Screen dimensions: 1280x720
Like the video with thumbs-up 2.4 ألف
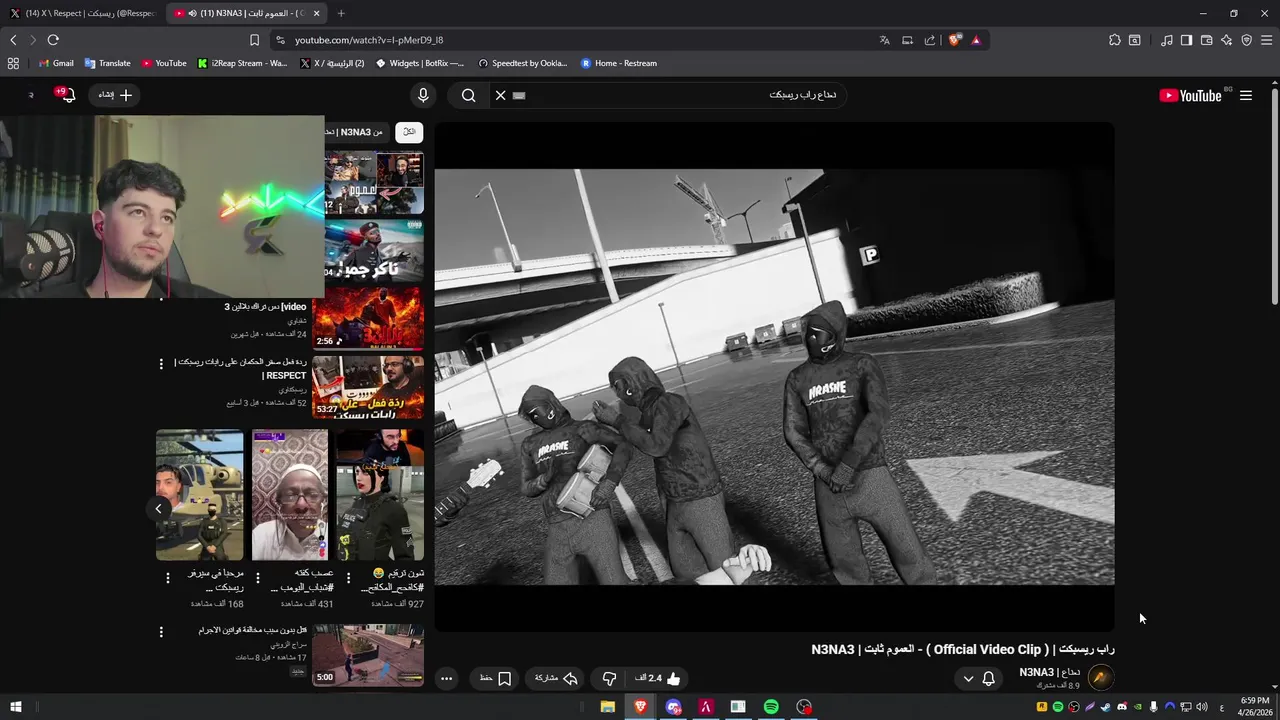[658, 678]
